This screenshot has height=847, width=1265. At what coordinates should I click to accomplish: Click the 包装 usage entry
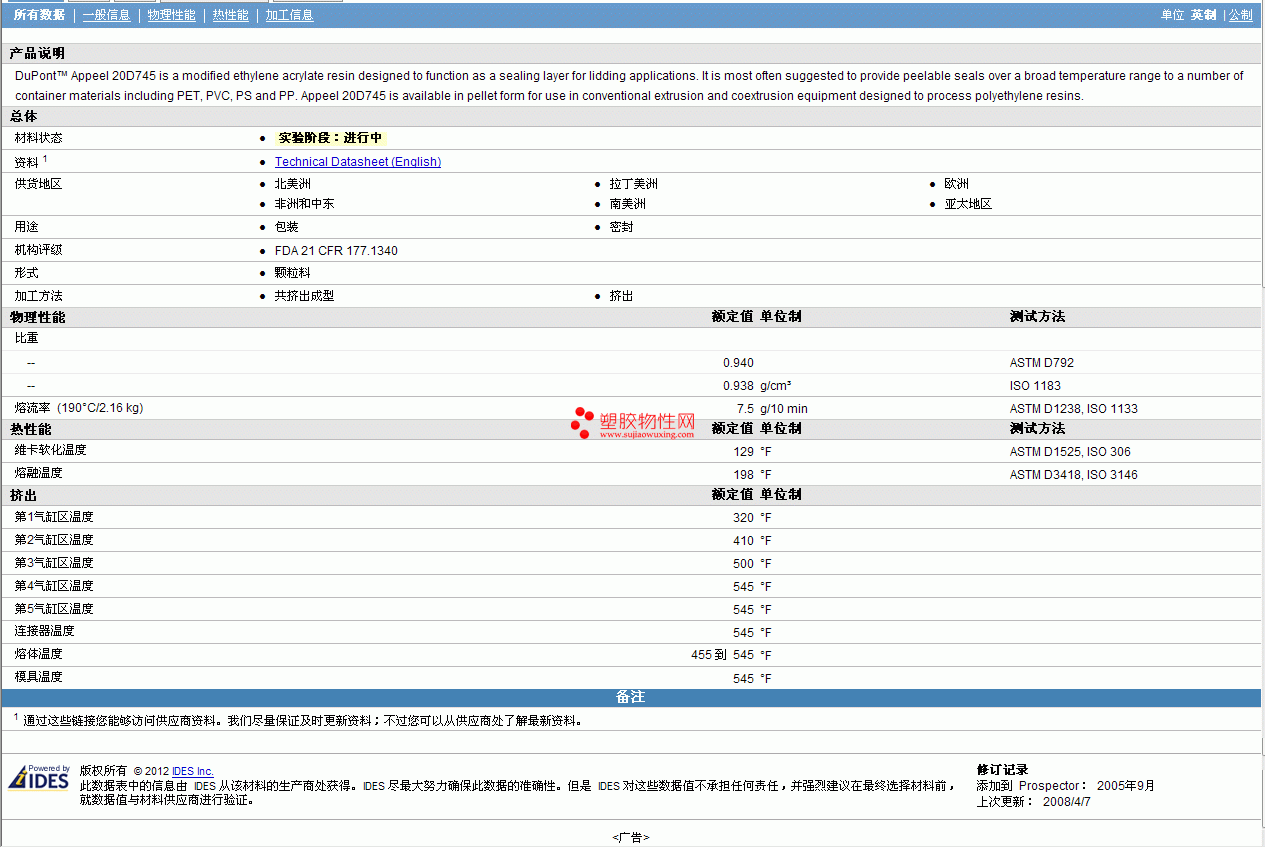click(286, 227)
